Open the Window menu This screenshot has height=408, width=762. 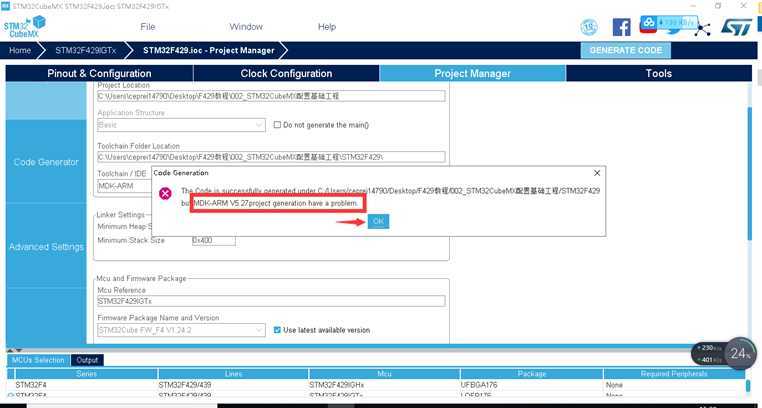246,27
